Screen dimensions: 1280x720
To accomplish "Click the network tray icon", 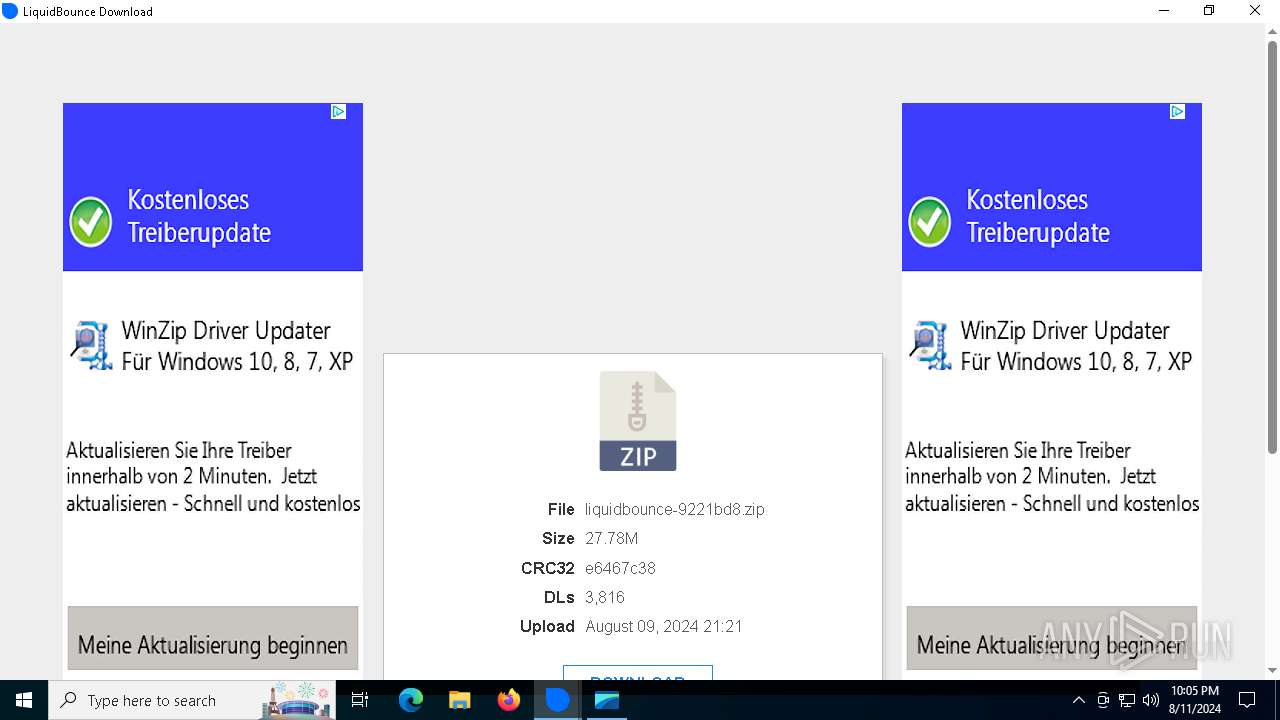I will coord(1127,700).
